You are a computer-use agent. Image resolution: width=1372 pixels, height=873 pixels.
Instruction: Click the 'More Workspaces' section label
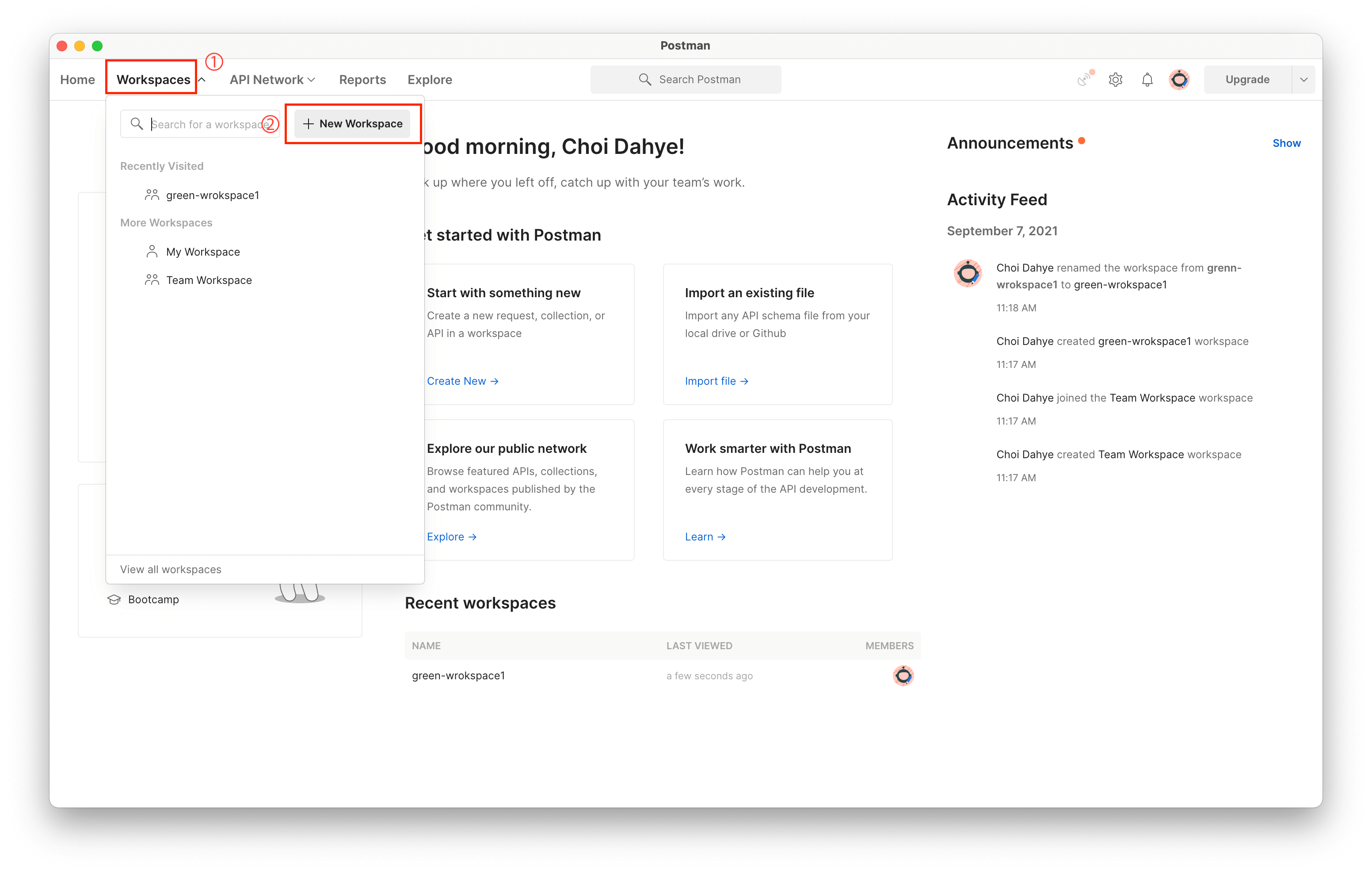tap(166, 222)
